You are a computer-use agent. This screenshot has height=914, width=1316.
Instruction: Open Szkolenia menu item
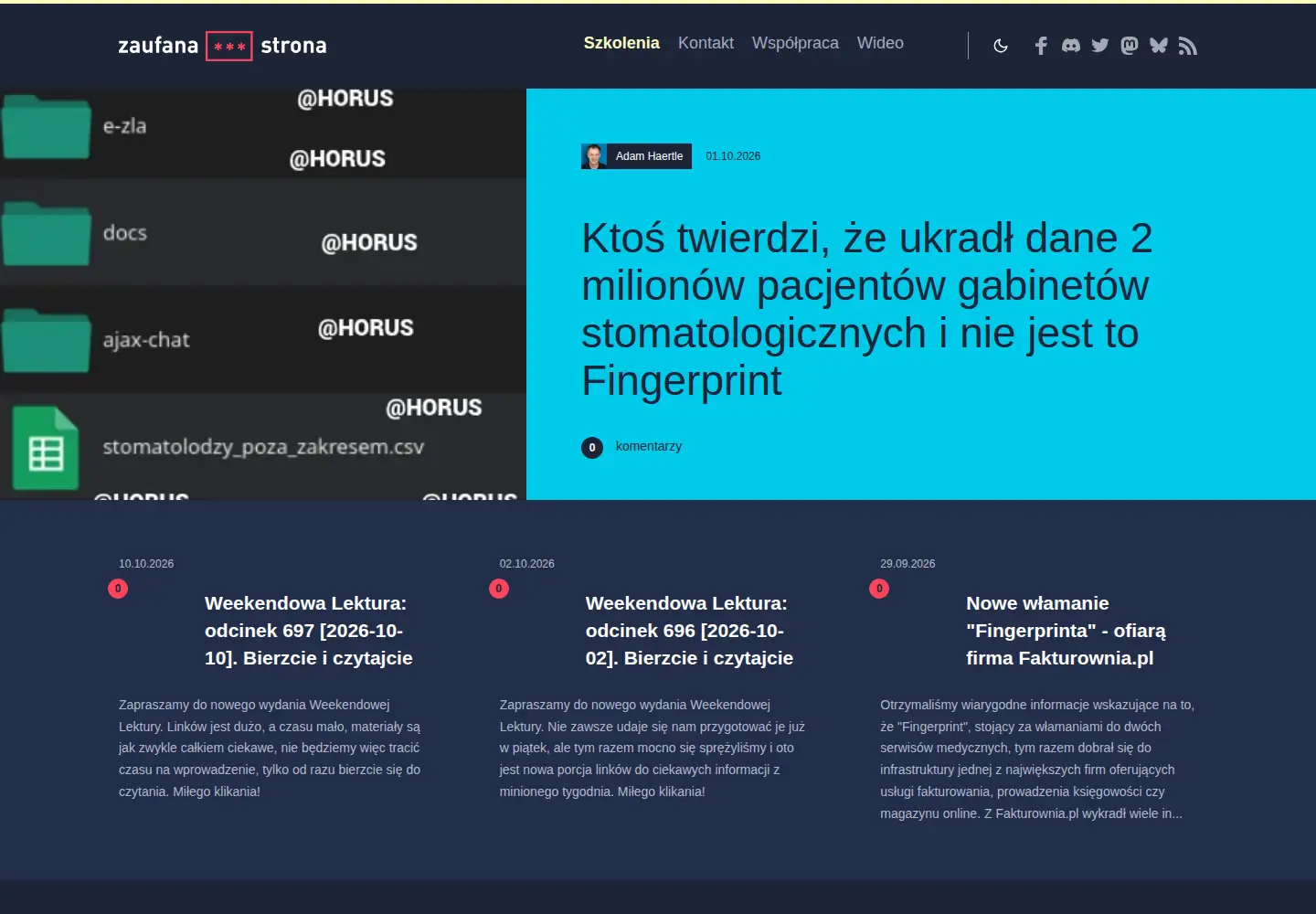pos(621,43)
